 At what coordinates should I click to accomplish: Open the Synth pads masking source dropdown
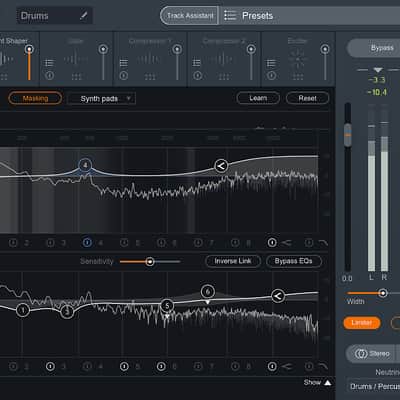coord(102,99)
